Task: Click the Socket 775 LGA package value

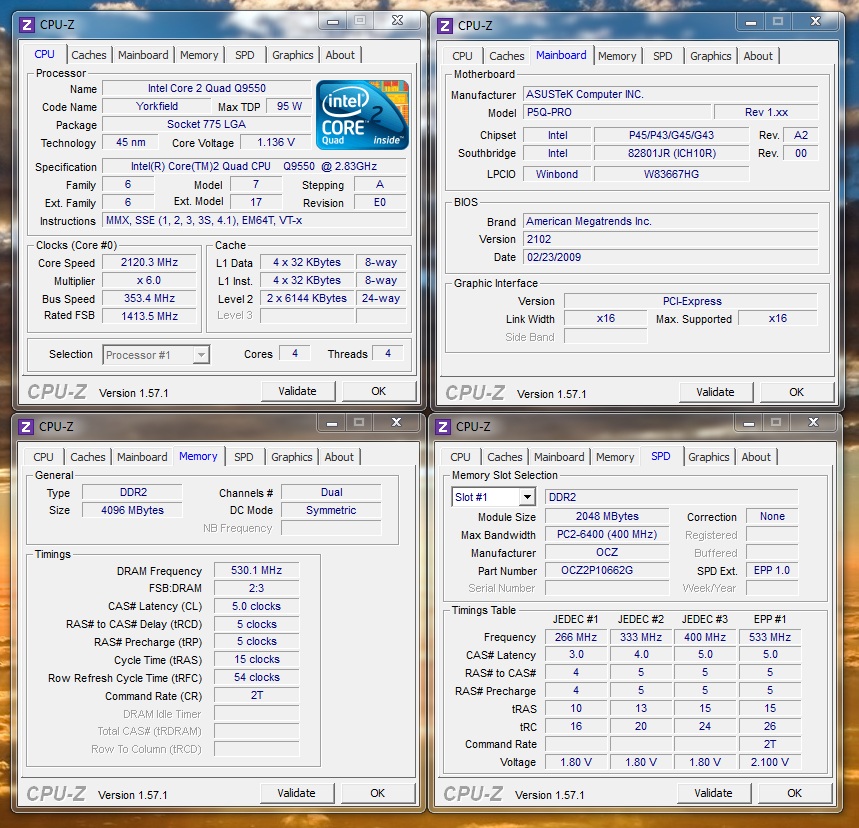Action: pos(207,124)
